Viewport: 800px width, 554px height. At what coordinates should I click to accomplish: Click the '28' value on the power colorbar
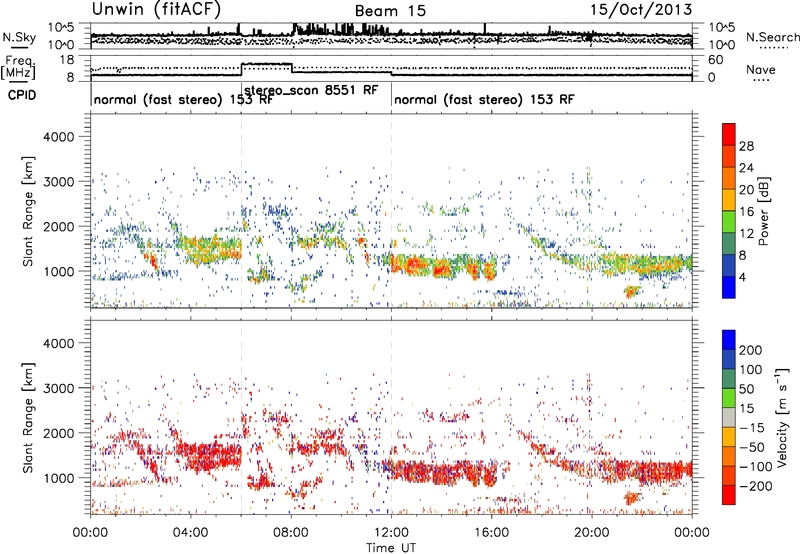[x=746, y=146]
